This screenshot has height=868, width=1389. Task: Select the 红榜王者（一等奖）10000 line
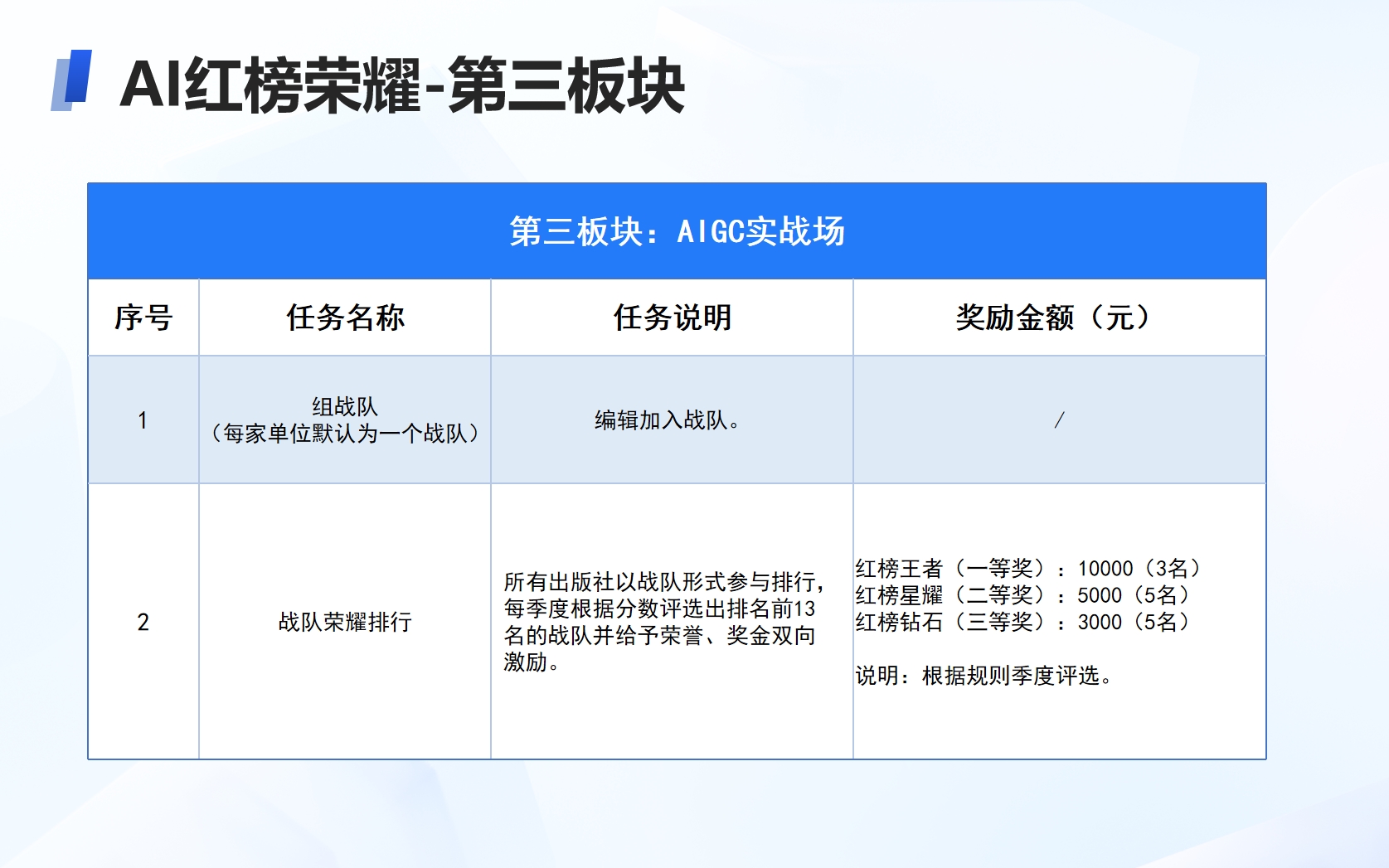[1028, 569]
